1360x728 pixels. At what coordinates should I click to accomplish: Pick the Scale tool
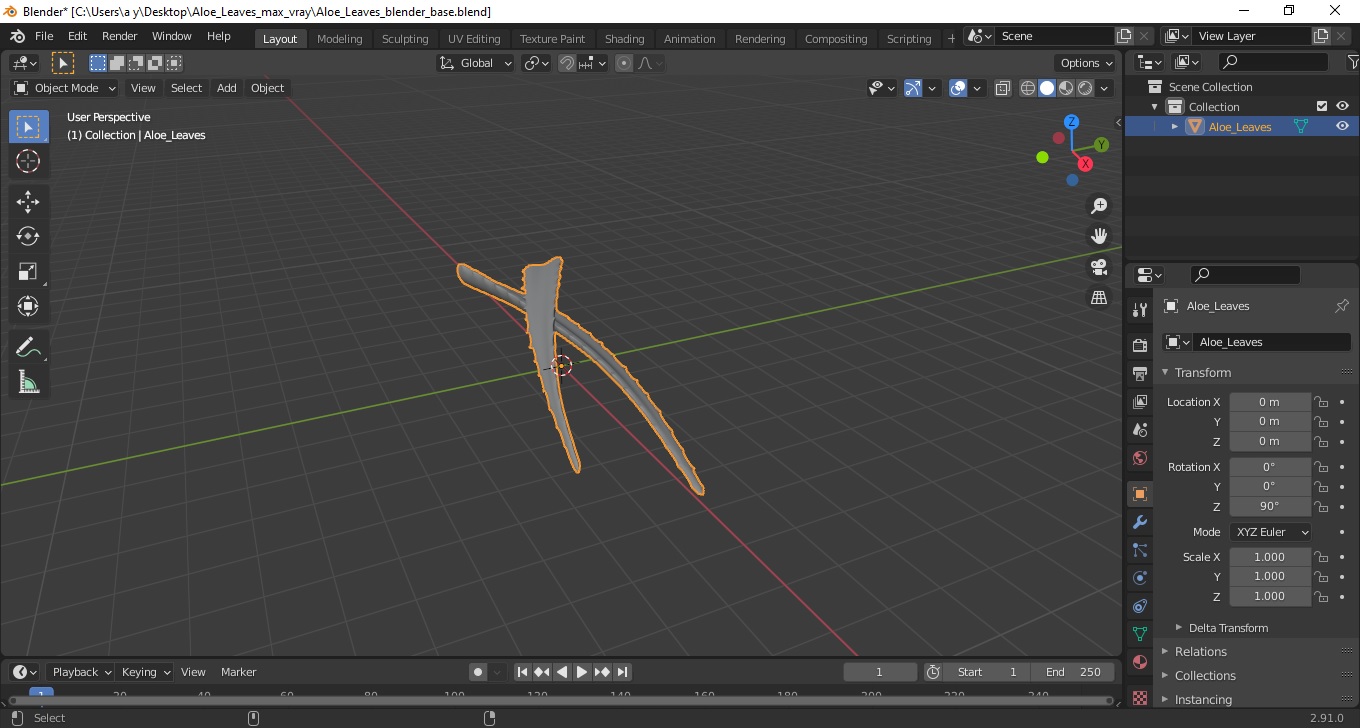(x=28, y=271)
